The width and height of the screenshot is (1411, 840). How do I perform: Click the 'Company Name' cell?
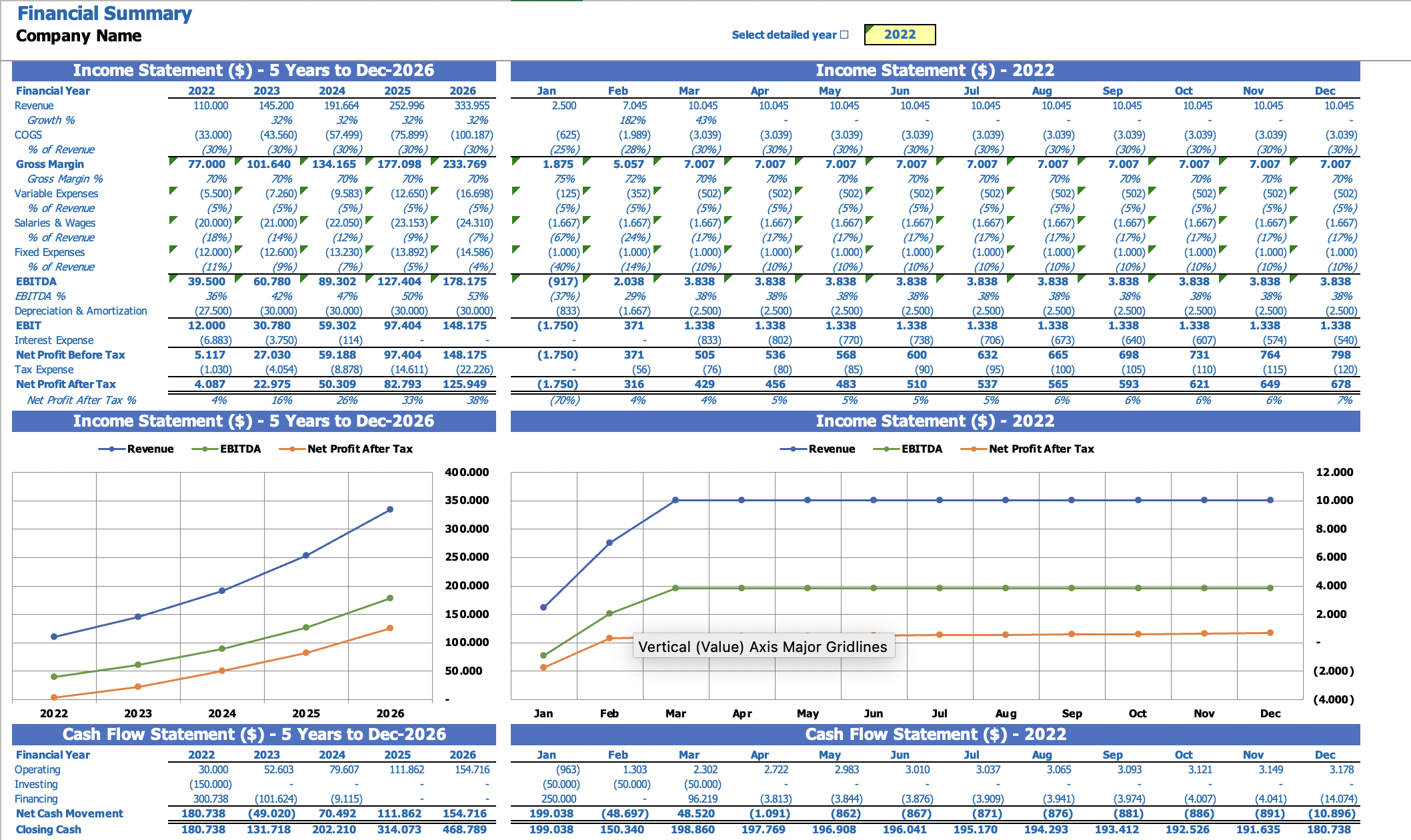pos(79,36)
